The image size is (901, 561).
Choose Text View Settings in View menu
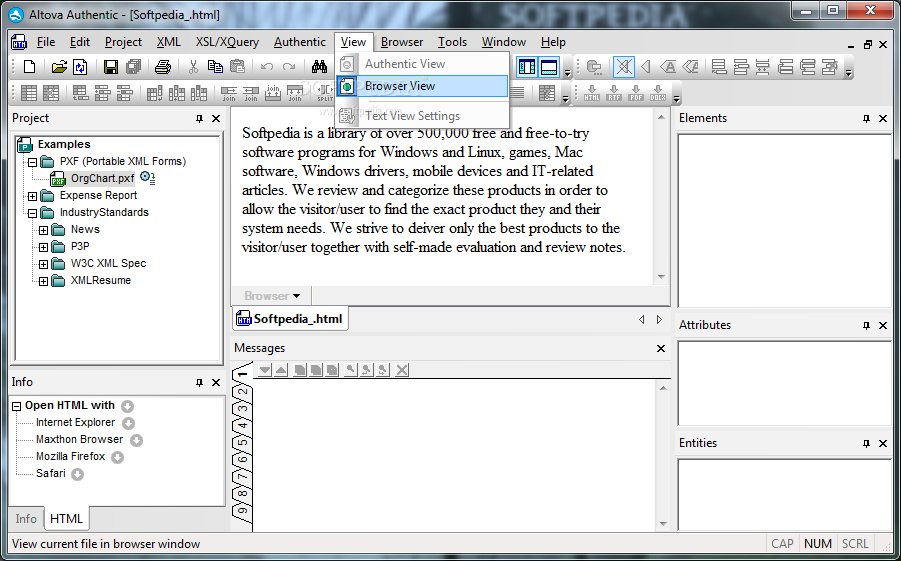point(422,116)
